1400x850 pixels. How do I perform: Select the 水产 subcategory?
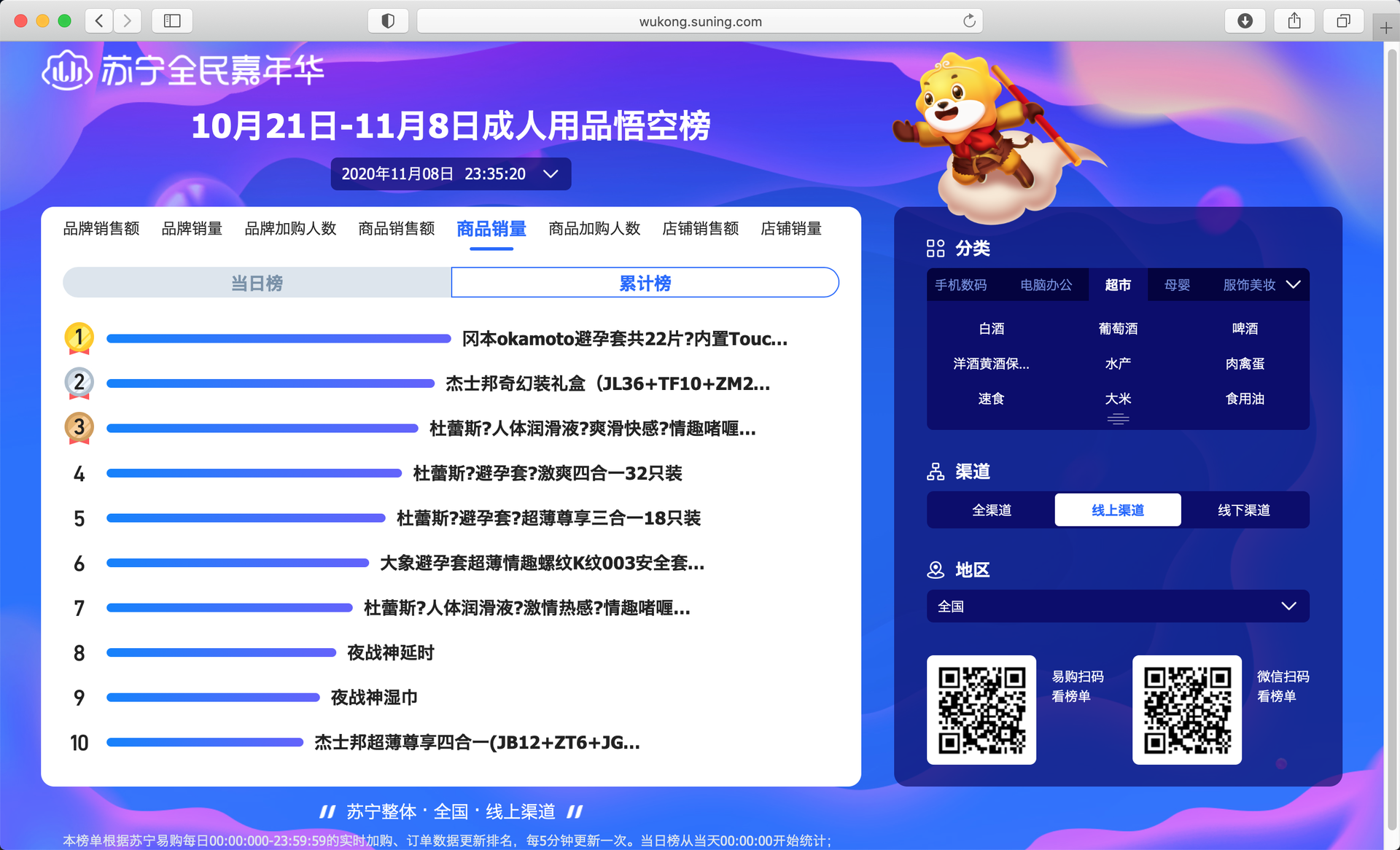[1118, 364]
